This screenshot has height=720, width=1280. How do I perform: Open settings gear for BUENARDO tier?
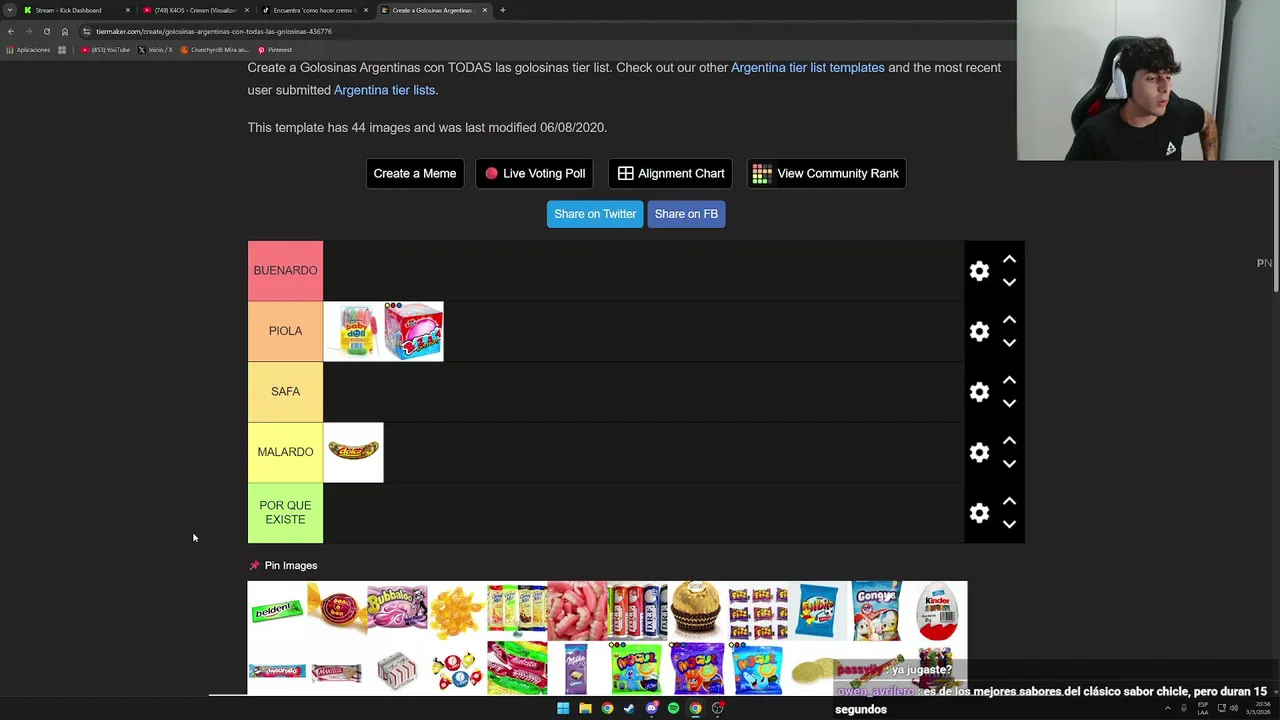click(979, 271)
